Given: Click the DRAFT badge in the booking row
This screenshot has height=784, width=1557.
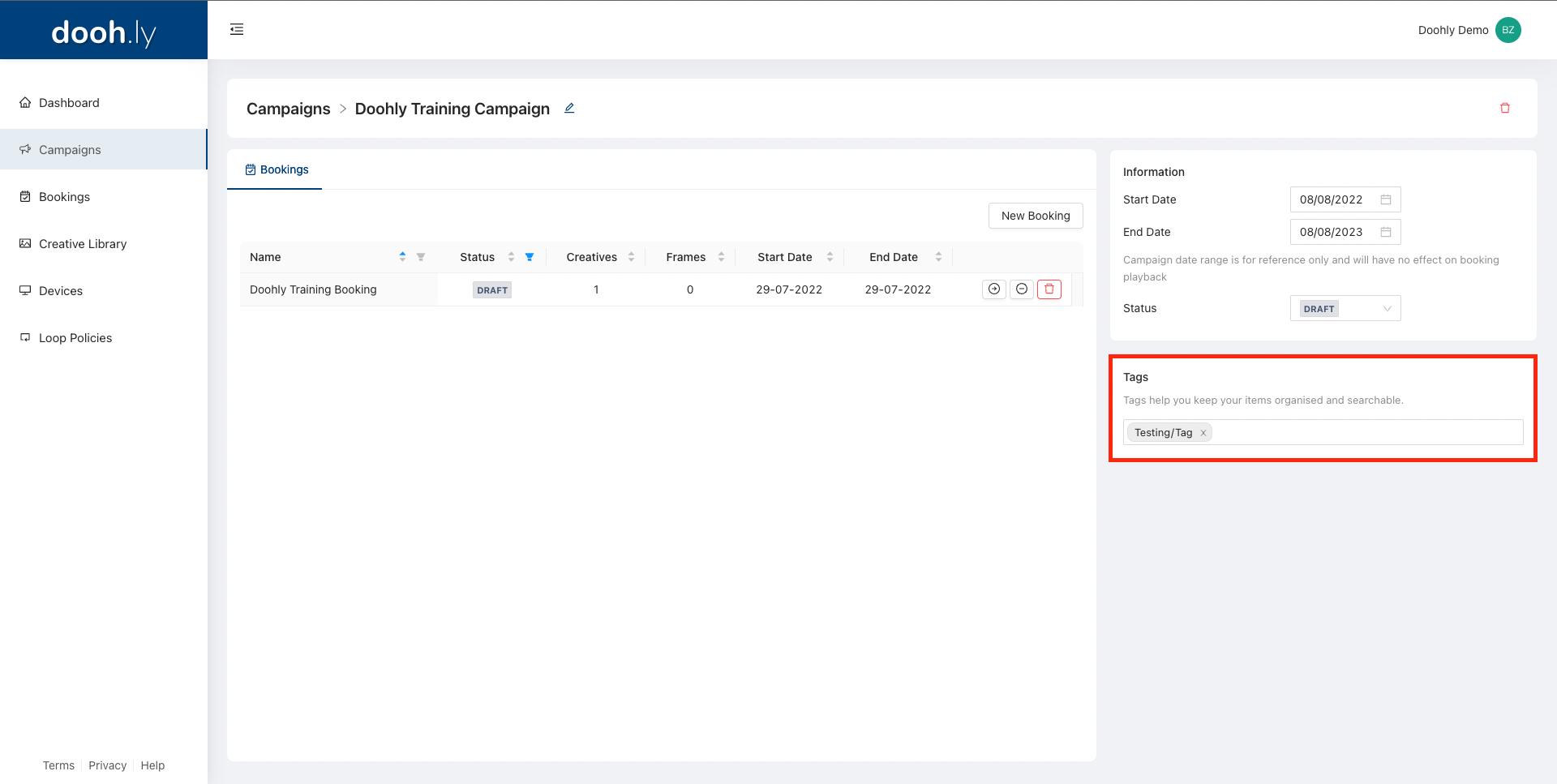Looking at the screenshot, I should tap(492, 290).
